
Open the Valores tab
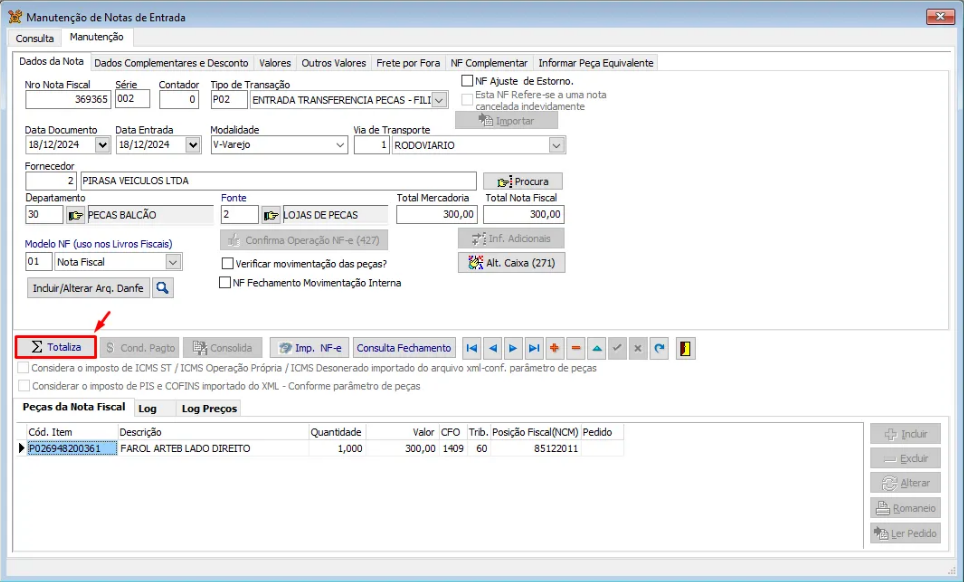click(x=275, y=63)
